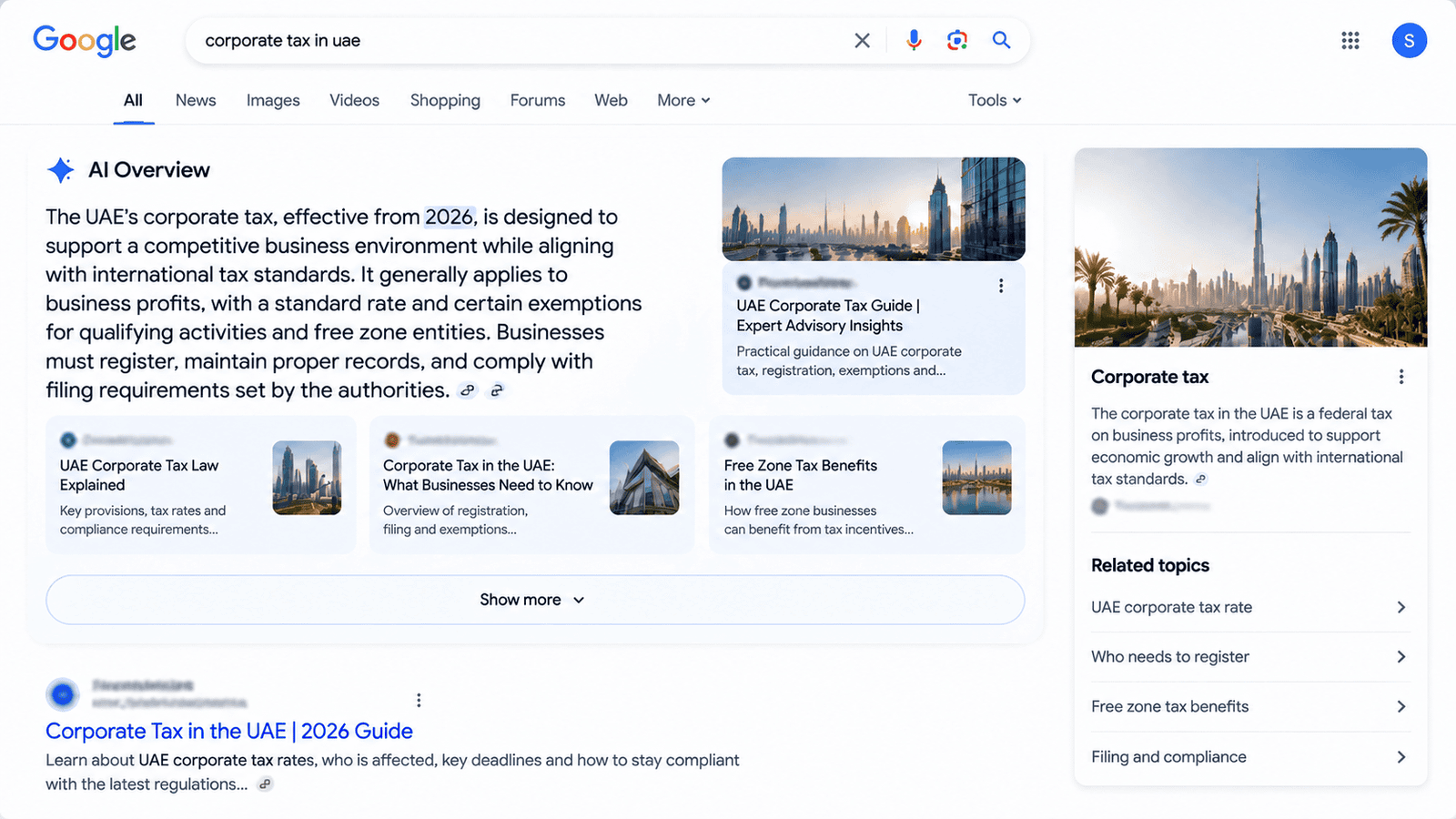Open Google Lens image search icon
The height and width of the screenshot is (819, 1456).
pyautogui.click(x=956, y=40)
